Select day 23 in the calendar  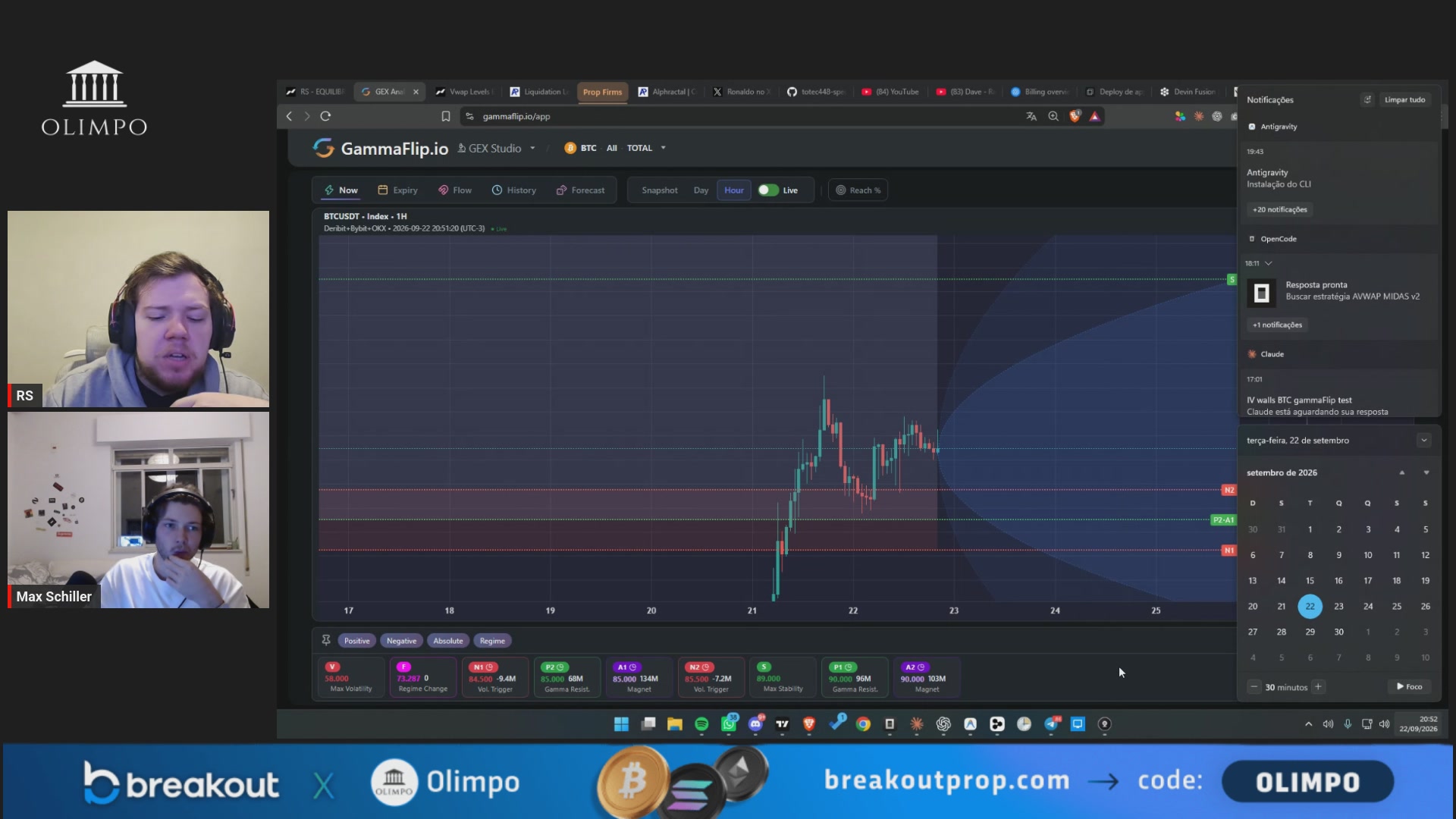pos(1338,607)
